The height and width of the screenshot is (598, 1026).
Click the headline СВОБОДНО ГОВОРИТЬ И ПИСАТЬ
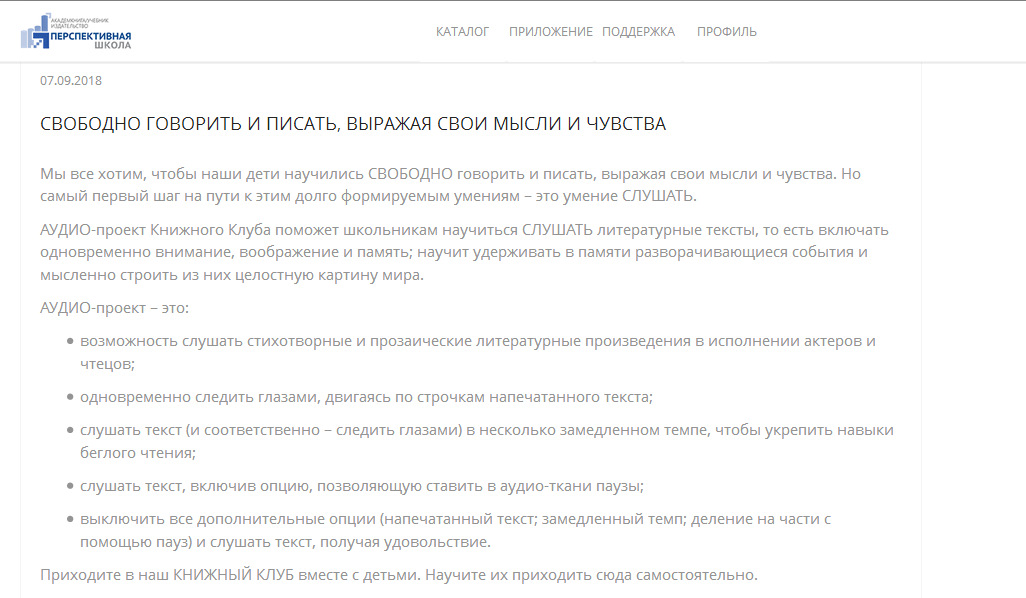(x=352, y=124)
